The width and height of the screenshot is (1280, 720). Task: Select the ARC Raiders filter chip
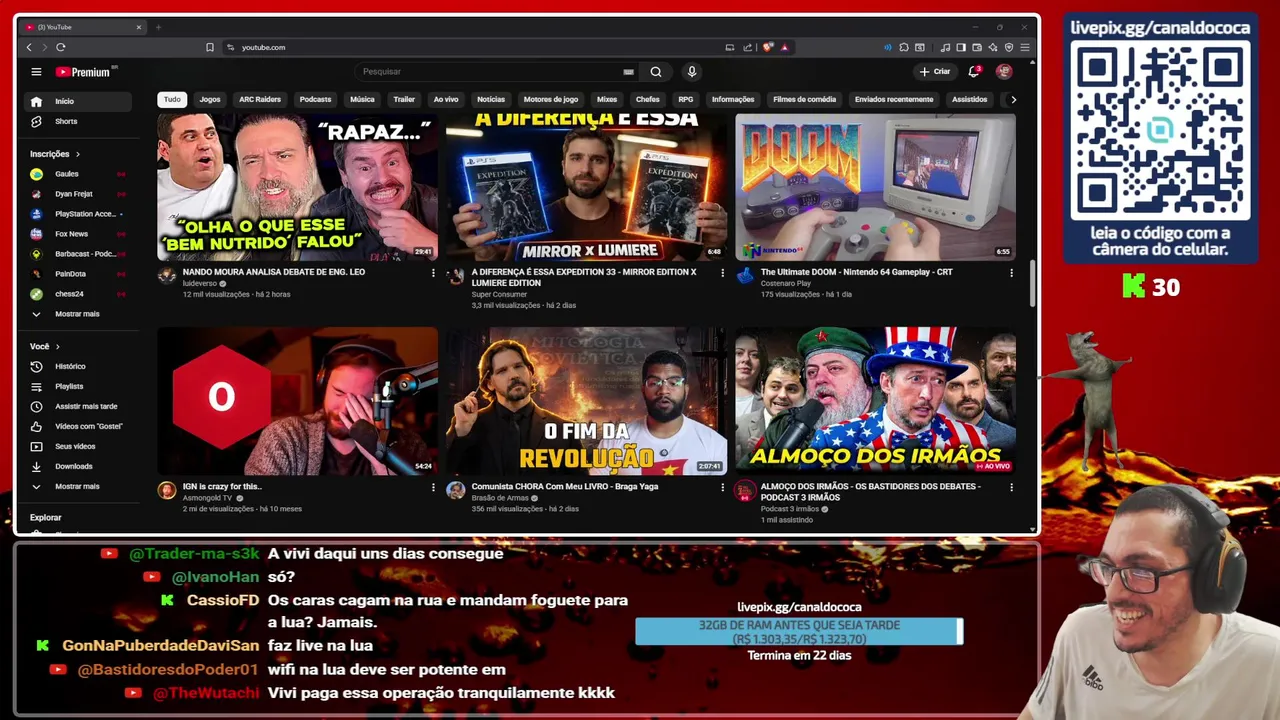(260, 99)
